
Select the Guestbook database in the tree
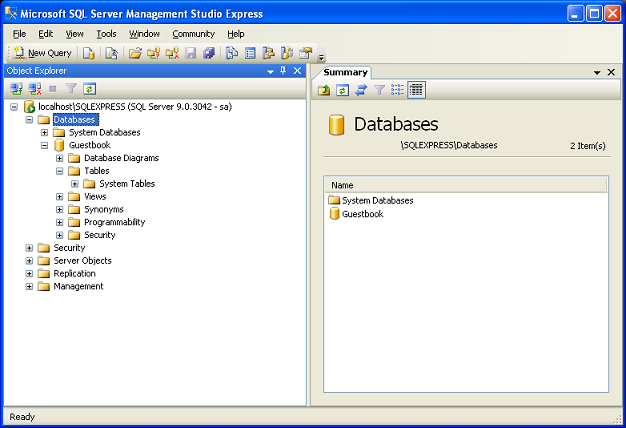(89, 145)
